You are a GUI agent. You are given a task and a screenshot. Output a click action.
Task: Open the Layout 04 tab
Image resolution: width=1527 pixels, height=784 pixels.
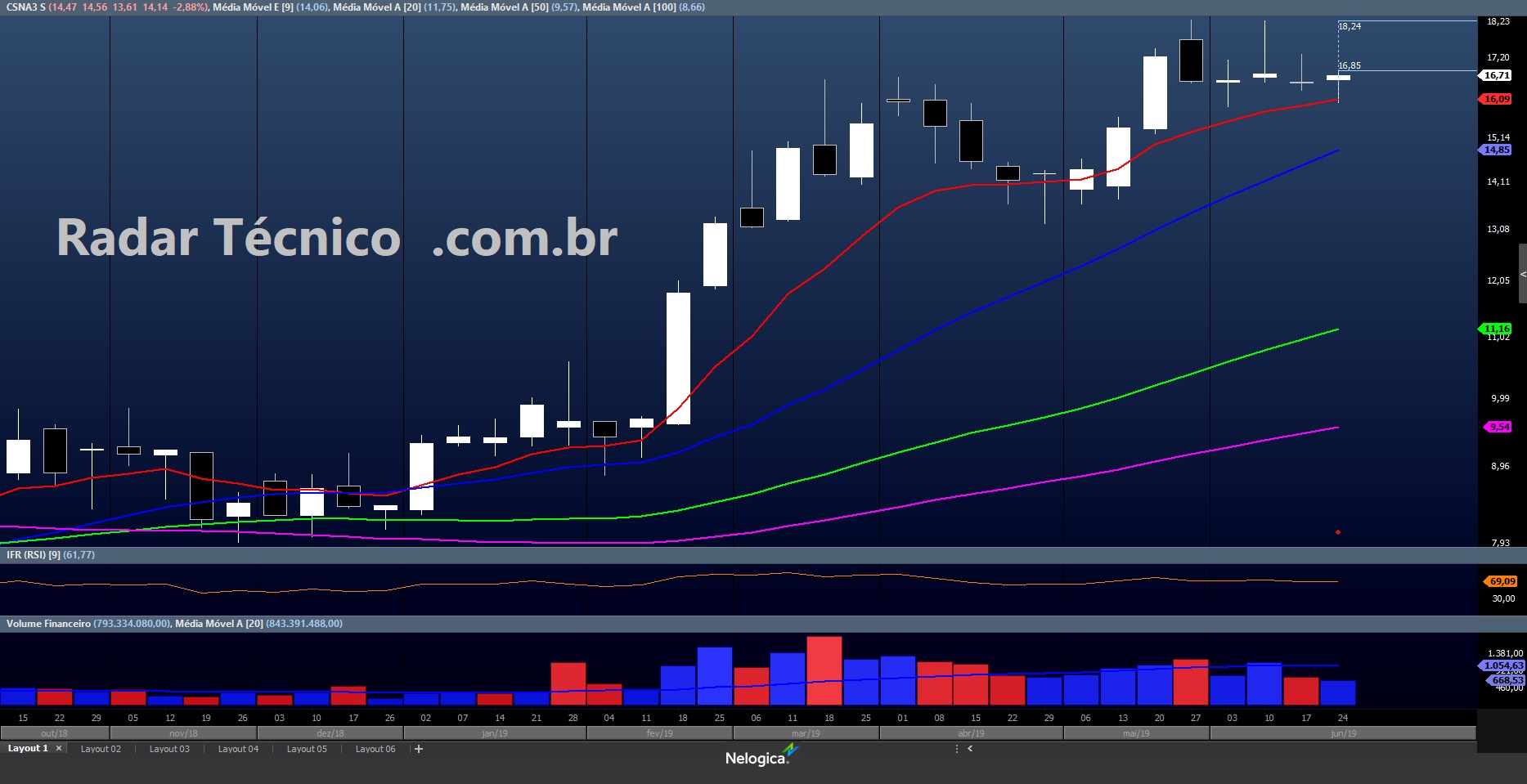238,749
